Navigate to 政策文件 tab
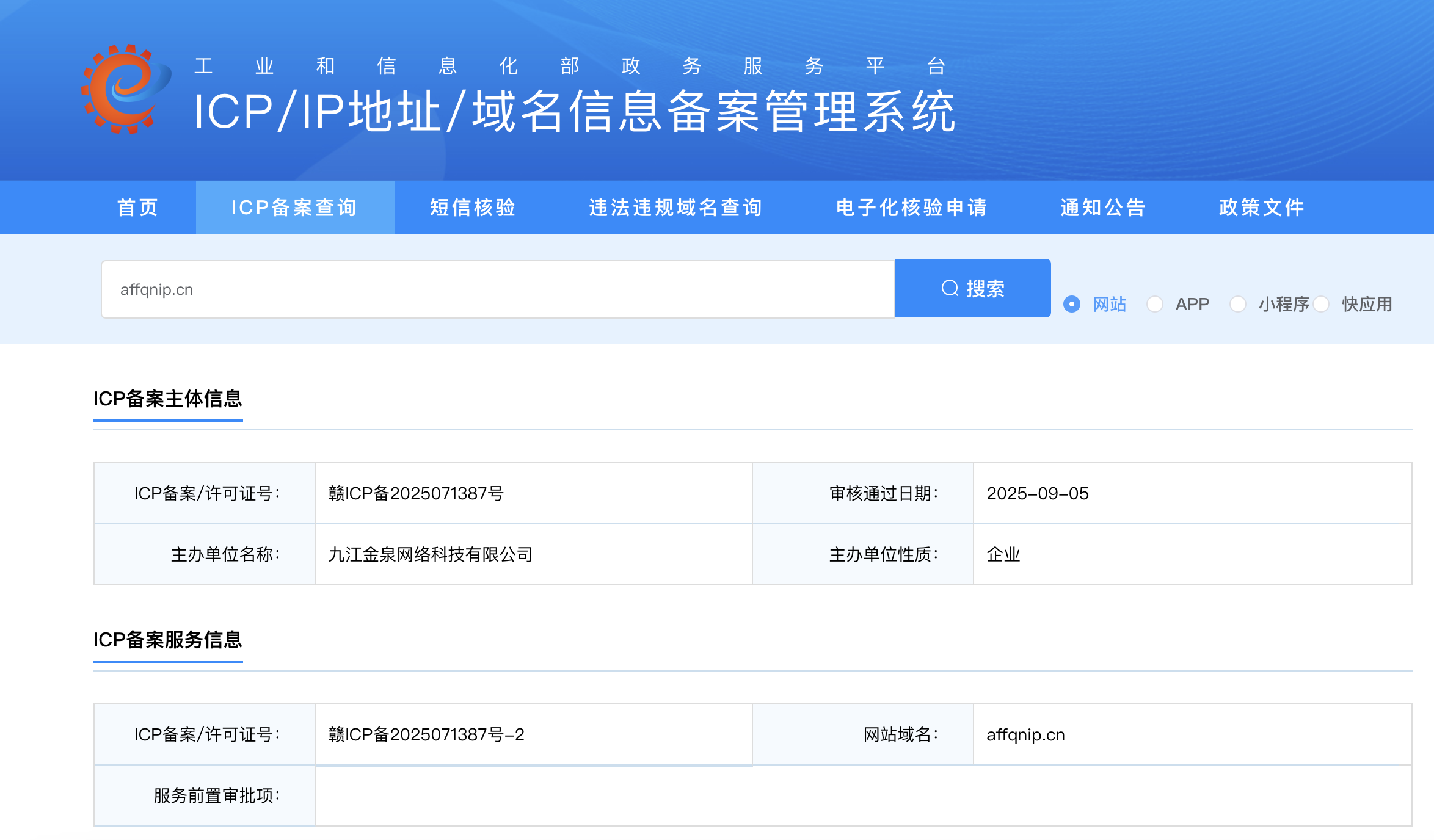 pos(1262,208)
